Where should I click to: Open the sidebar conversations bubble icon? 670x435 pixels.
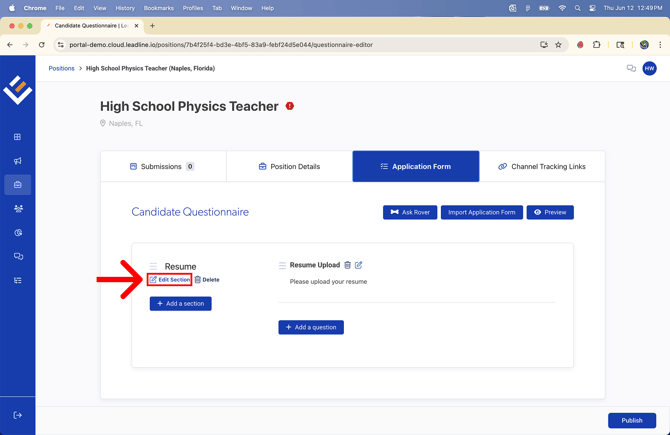click(17, 257)
